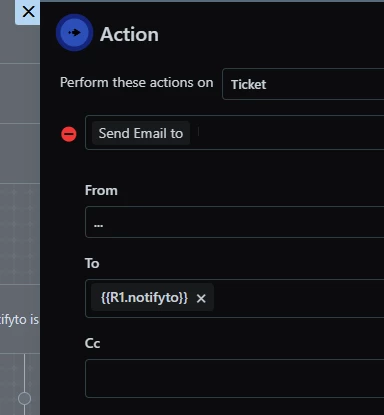
Task: Remove the {{R1.notifyto}} recipient tag
Action: pyautogui.click(x=201, y=298)
